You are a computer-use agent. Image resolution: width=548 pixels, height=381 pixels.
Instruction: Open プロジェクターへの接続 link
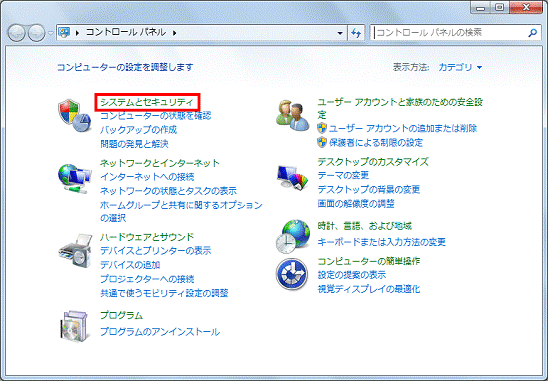coord(147,279)
